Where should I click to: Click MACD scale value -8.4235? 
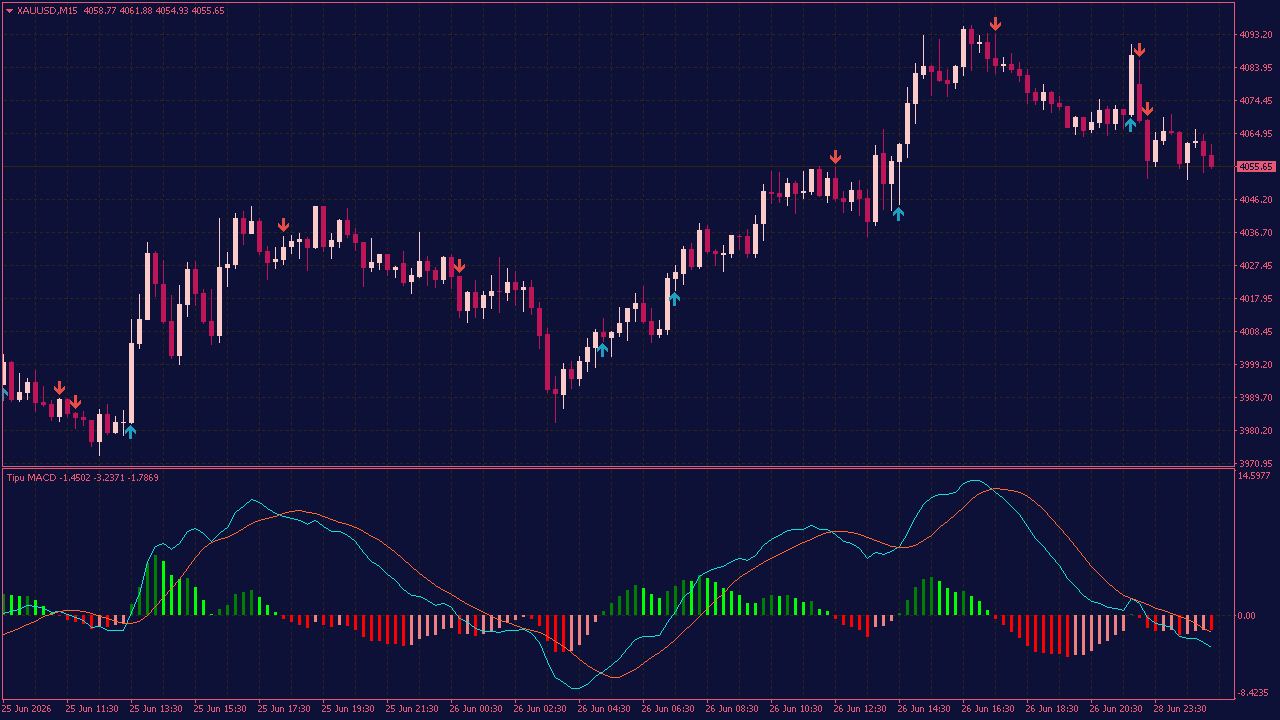[x=1254, y=693]
